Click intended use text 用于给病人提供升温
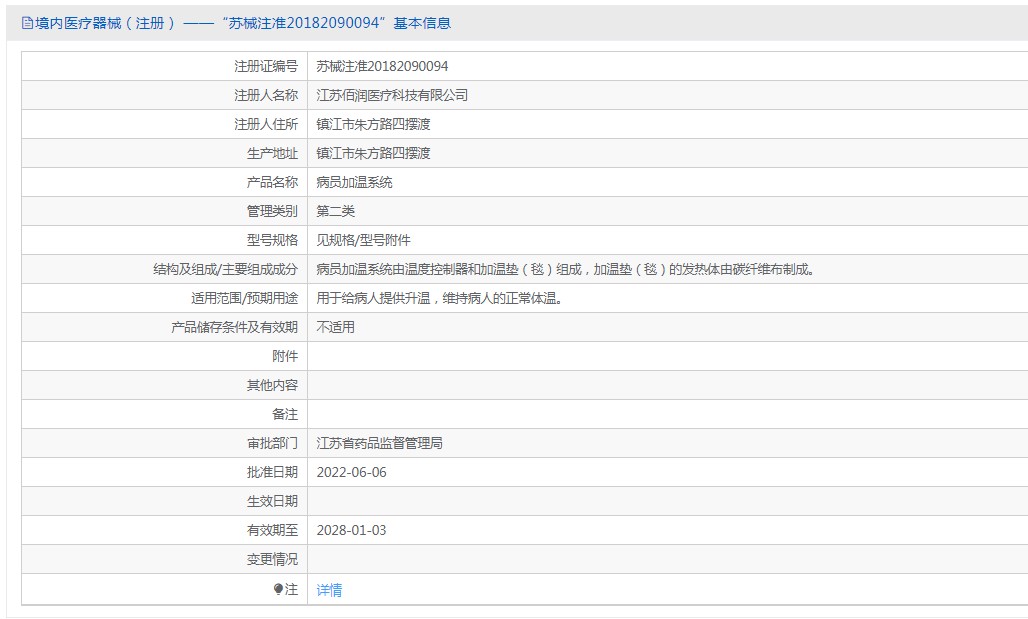Image resolution: width=1028 pixels, height=619 pixels. click(x=374, y=298)
